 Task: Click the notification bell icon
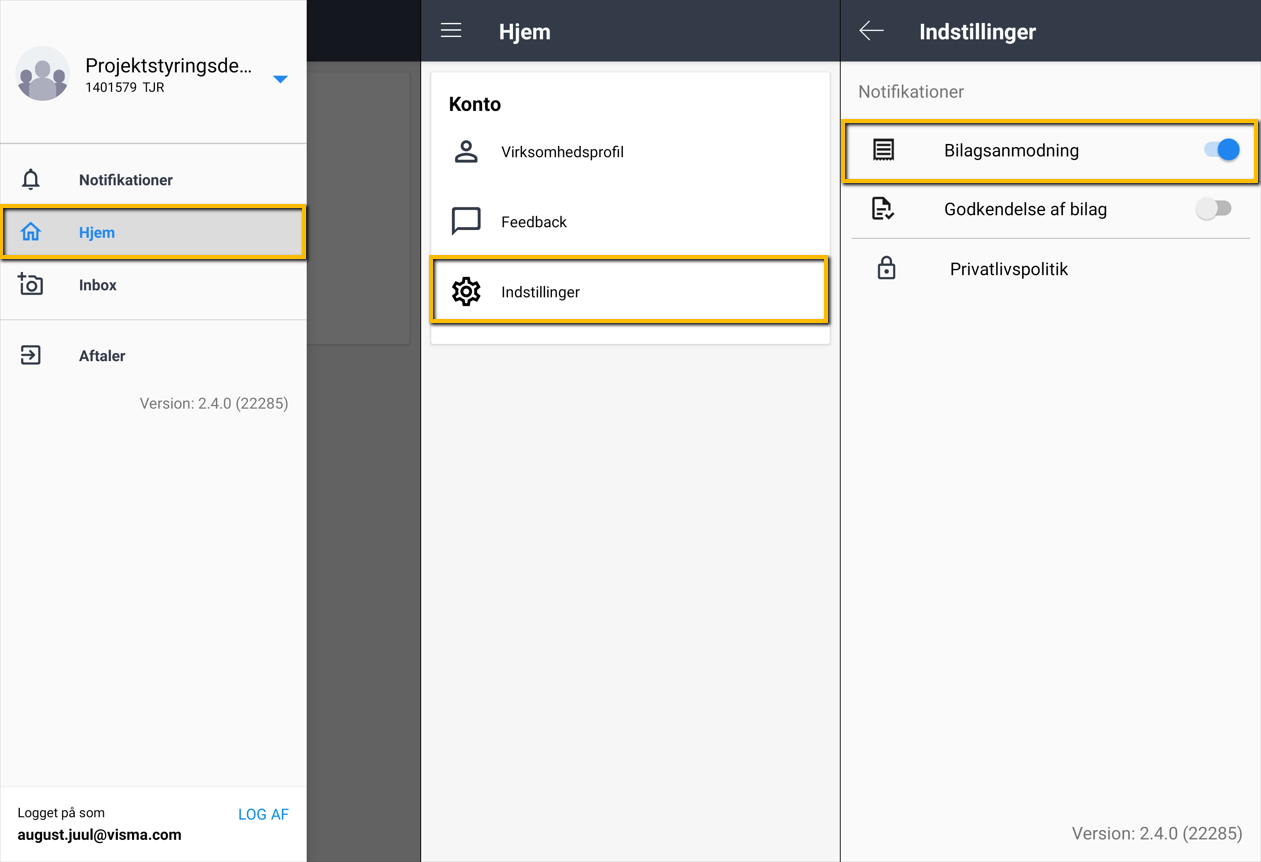31,180
